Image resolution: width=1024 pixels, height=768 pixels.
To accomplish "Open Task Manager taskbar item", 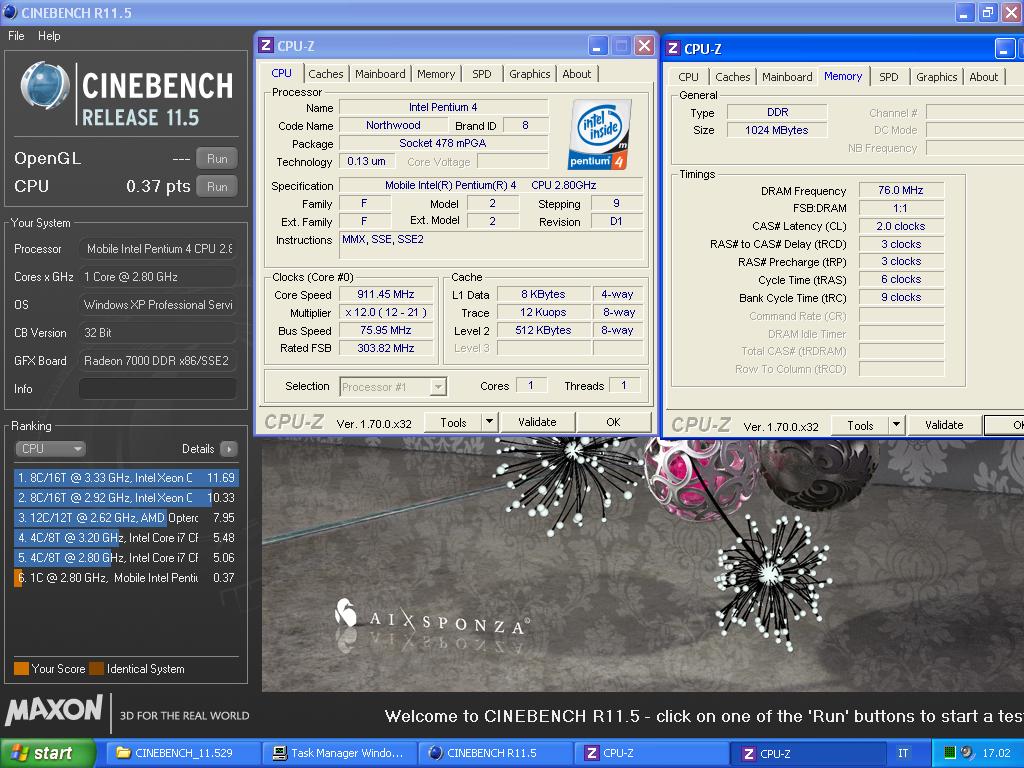I will pyautogui.click(x=339, y=753).
